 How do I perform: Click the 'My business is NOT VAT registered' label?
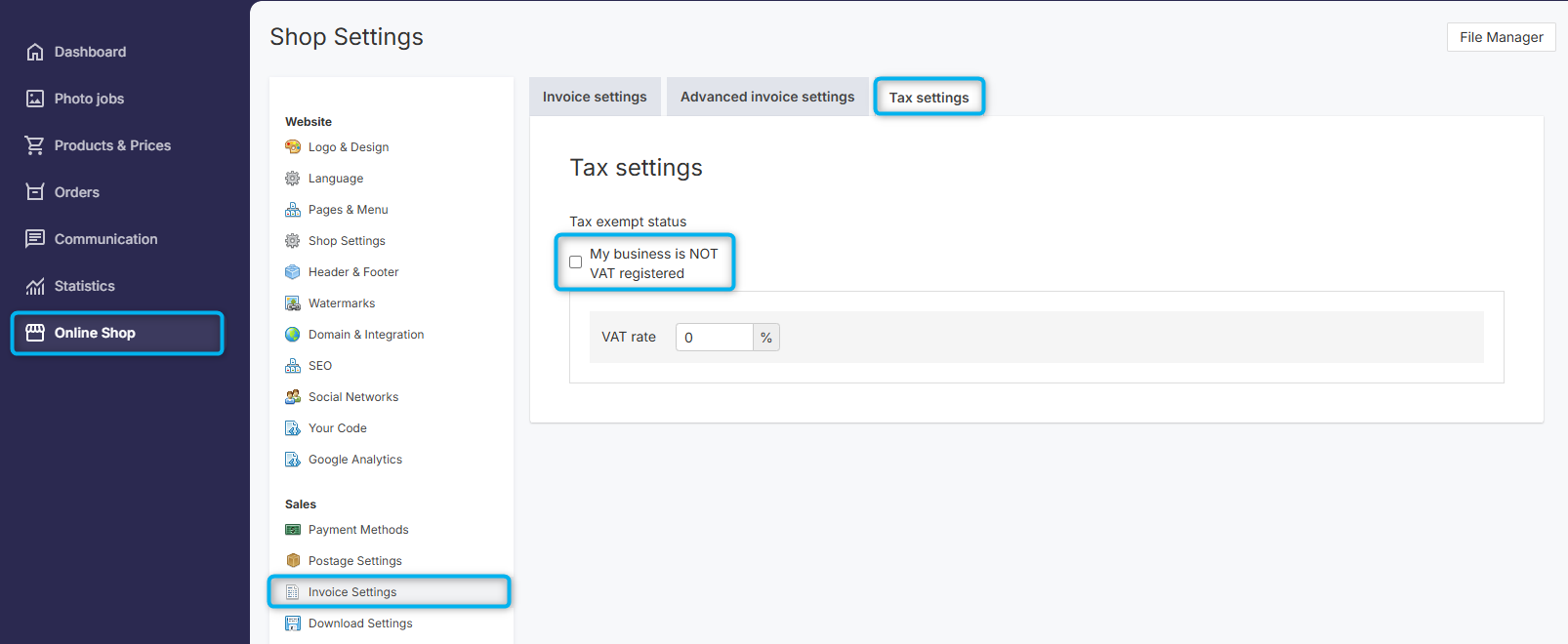(654, 263)
